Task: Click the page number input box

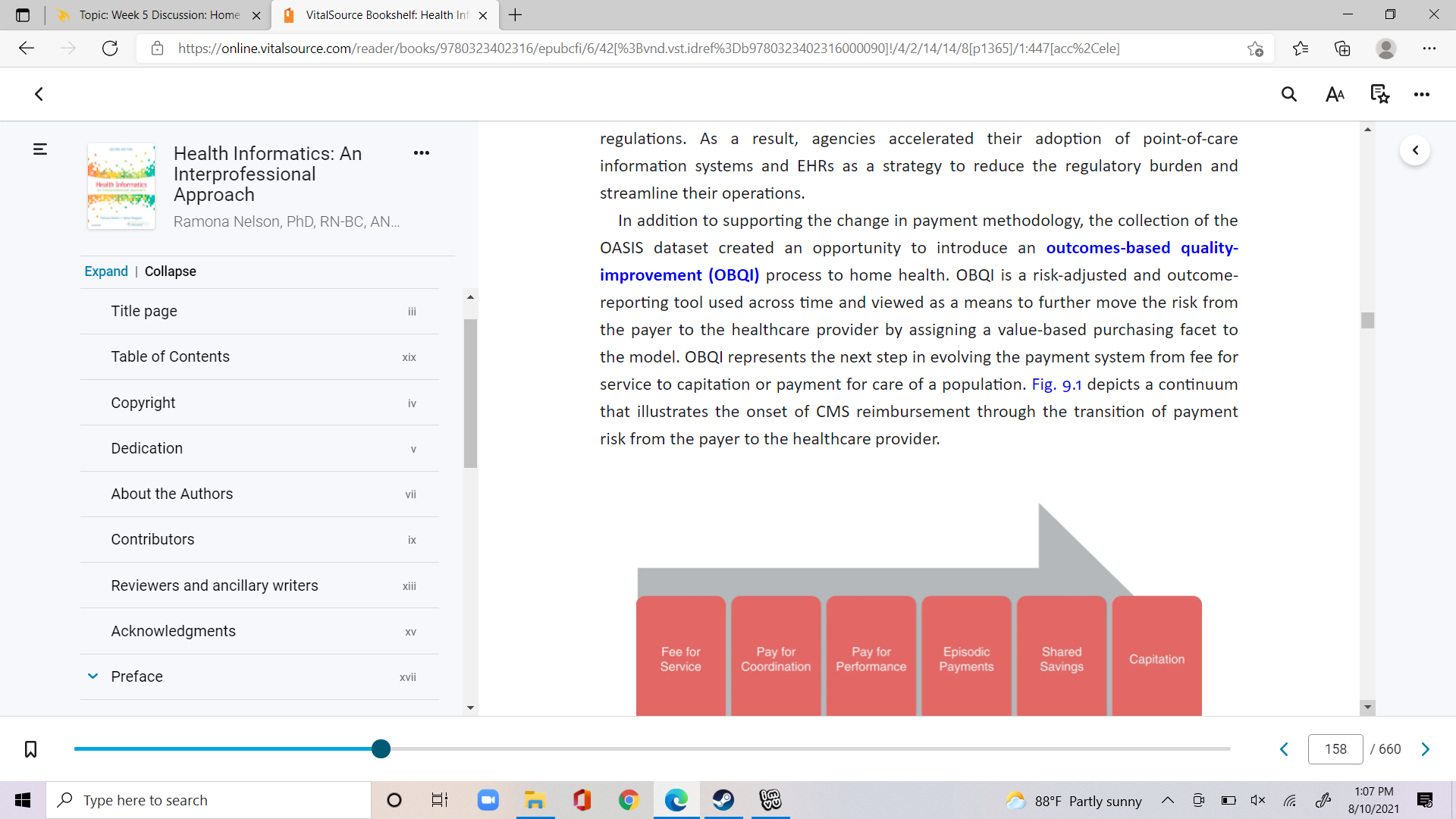Action: [1335, 749]
